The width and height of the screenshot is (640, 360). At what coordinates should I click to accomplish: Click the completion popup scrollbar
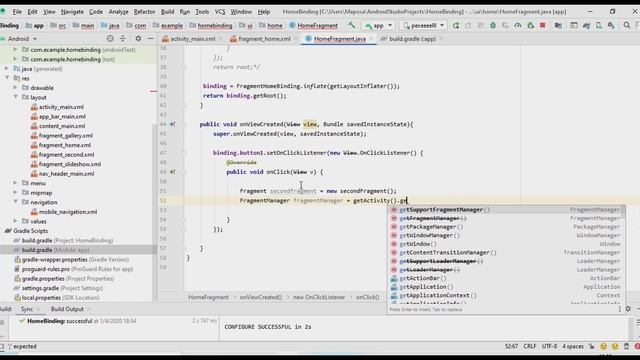click(x=623, y=212)
